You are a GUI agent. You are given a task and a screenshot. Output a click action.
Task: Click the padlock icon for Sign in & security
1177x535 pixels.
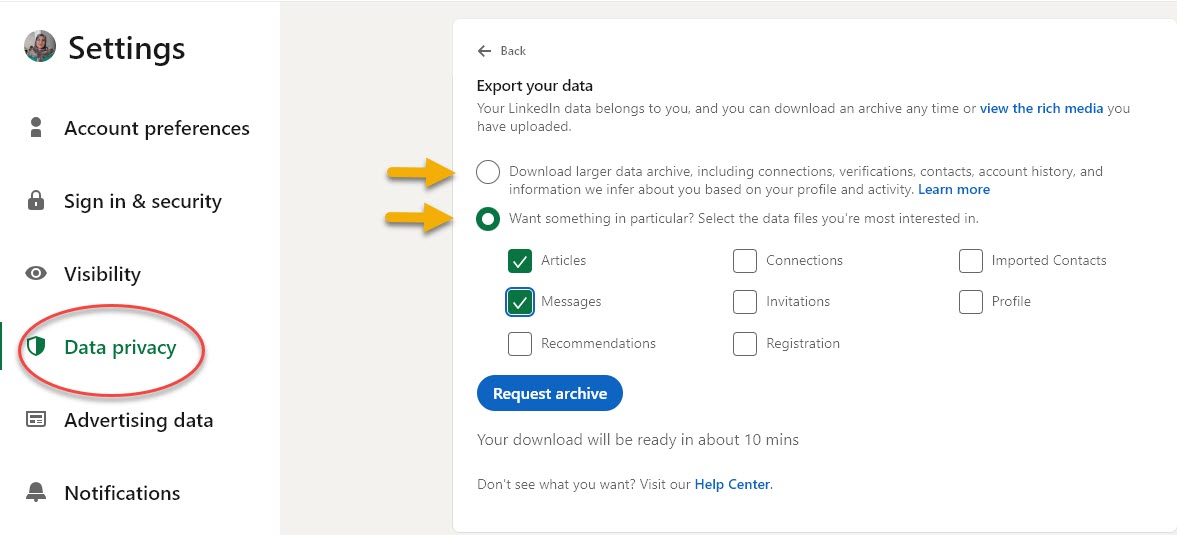[x=37, y=201]
